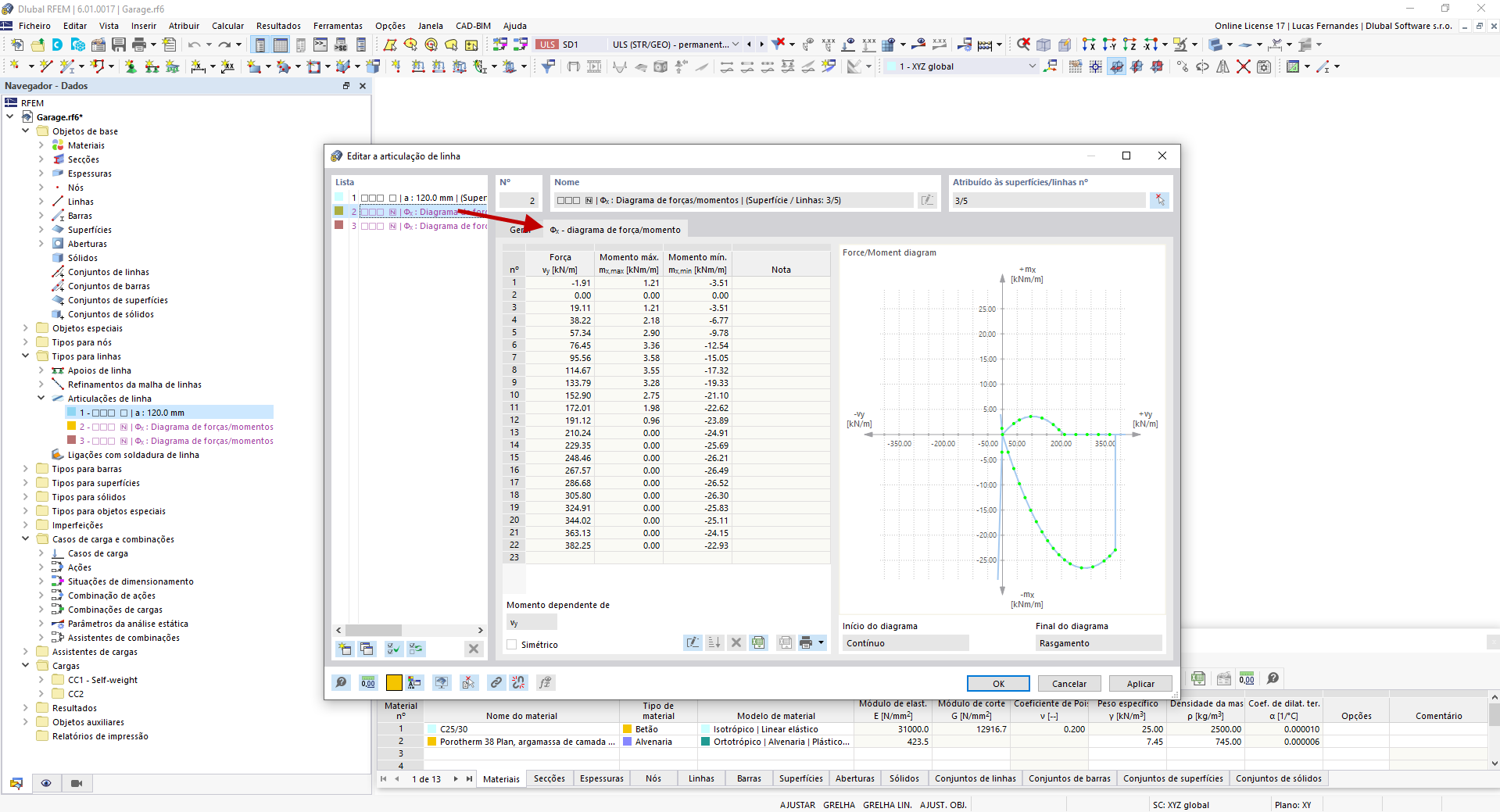
Task: Open the Ferramentas menu
Action: click(x=338, y=26)
